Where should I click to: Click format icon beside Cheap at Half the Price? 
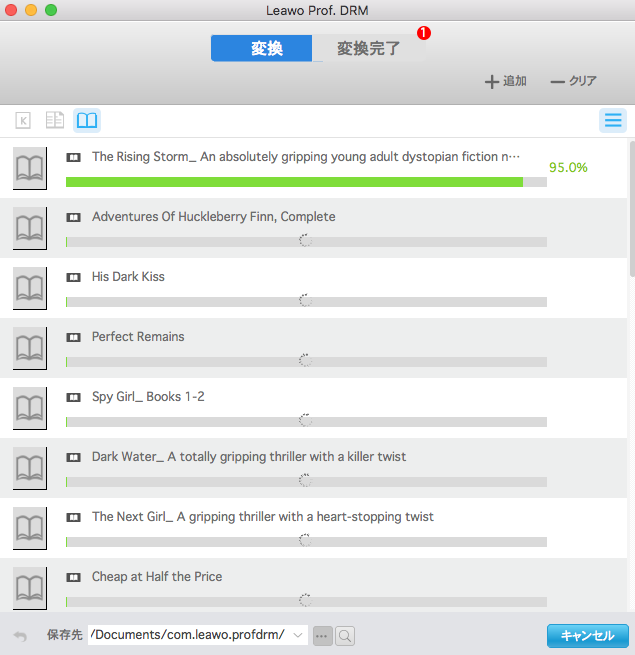point(74,577)
